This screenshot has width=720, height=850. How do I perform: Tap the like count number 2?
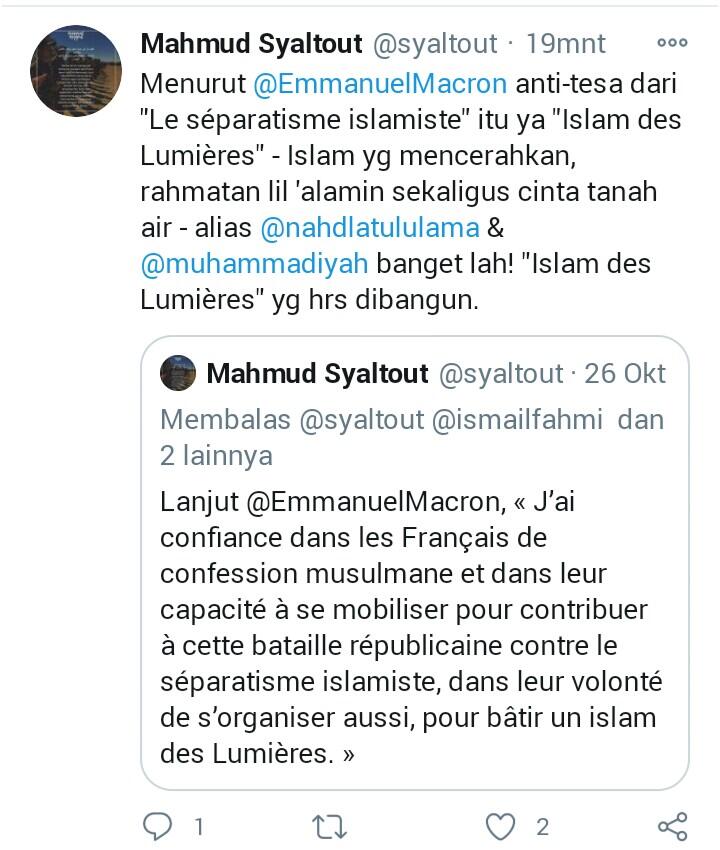(542, 827)
